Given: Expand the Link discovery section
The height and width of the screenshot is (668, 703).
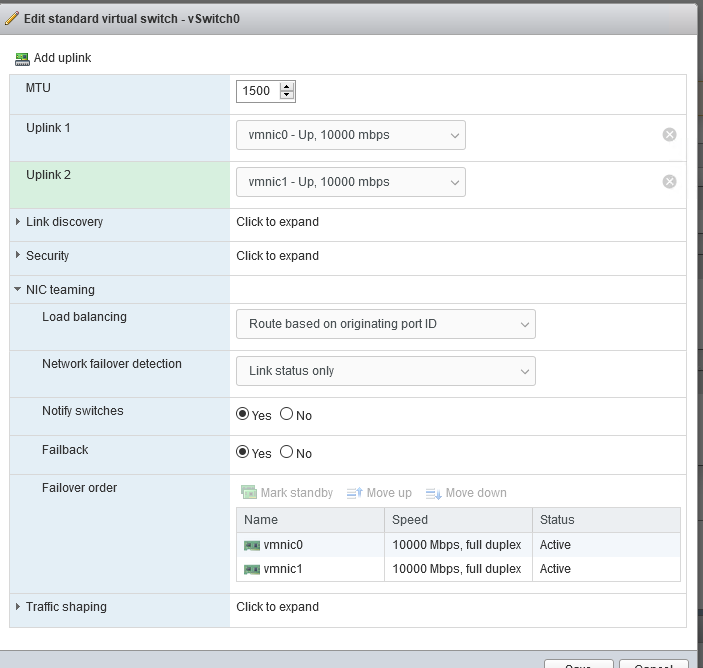Looking at the screenshot, I should pyautogui.click(x=18, y=222).
